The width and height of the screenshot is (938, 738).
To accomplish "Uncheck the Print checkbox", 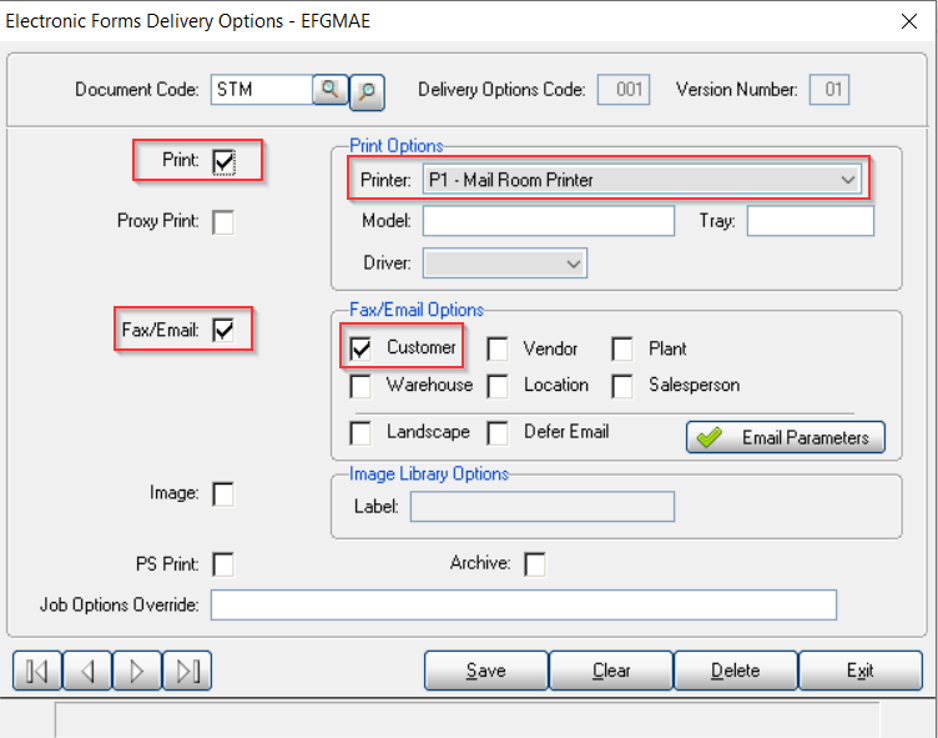I will coord(224,161).
